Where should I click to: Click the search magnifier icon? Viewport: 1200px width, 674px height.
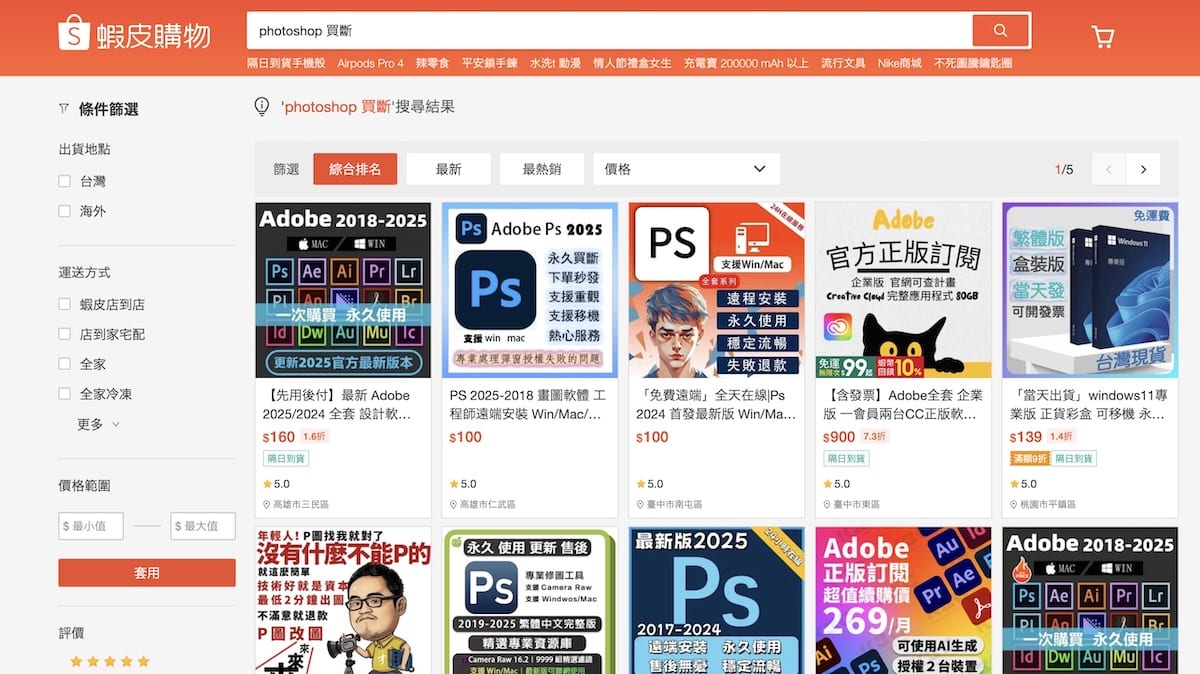[x=1001, y=31]
